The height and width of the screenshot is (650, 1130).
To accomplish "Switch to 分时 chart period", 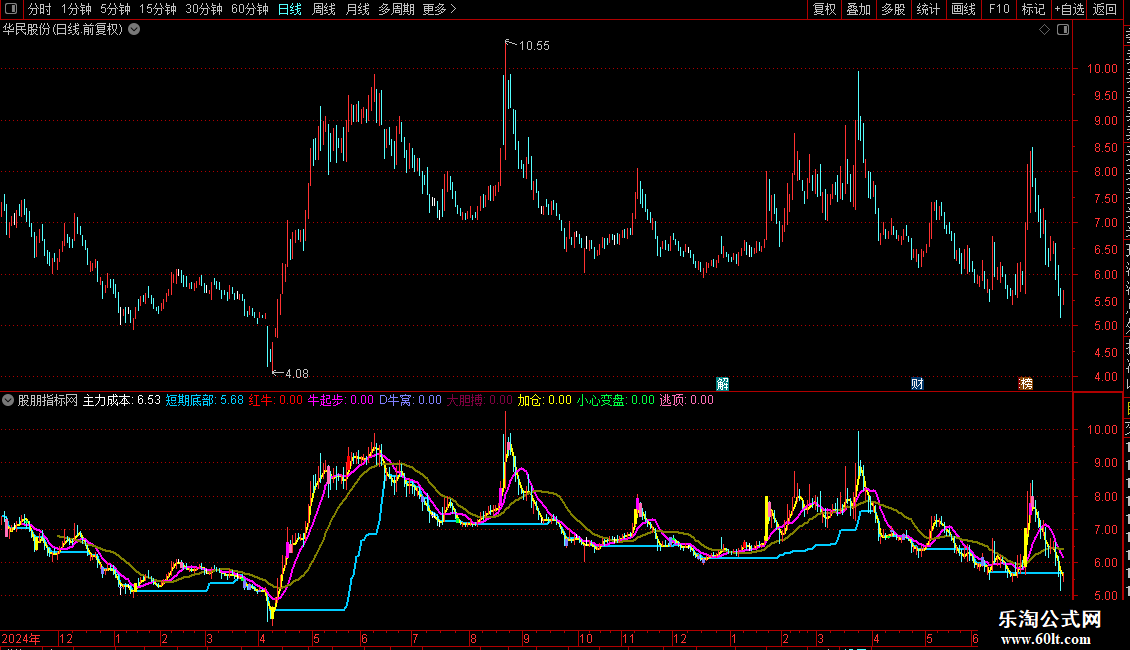I will (x=40, y=9).
